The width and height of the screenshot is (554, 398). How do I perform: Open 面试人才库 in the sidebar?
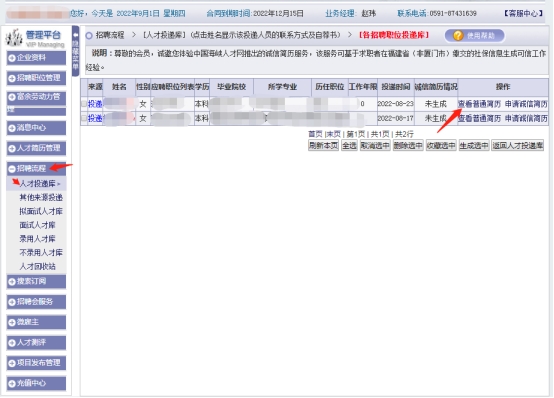tap(37, 225)
